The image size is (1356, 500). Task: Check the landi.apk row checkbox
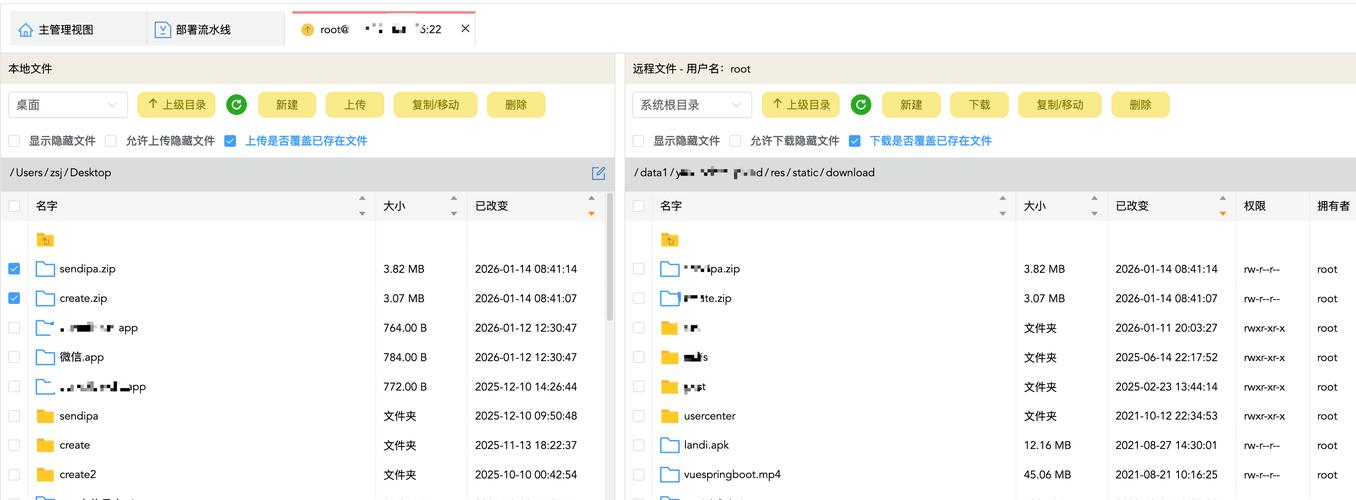[639, 445]
